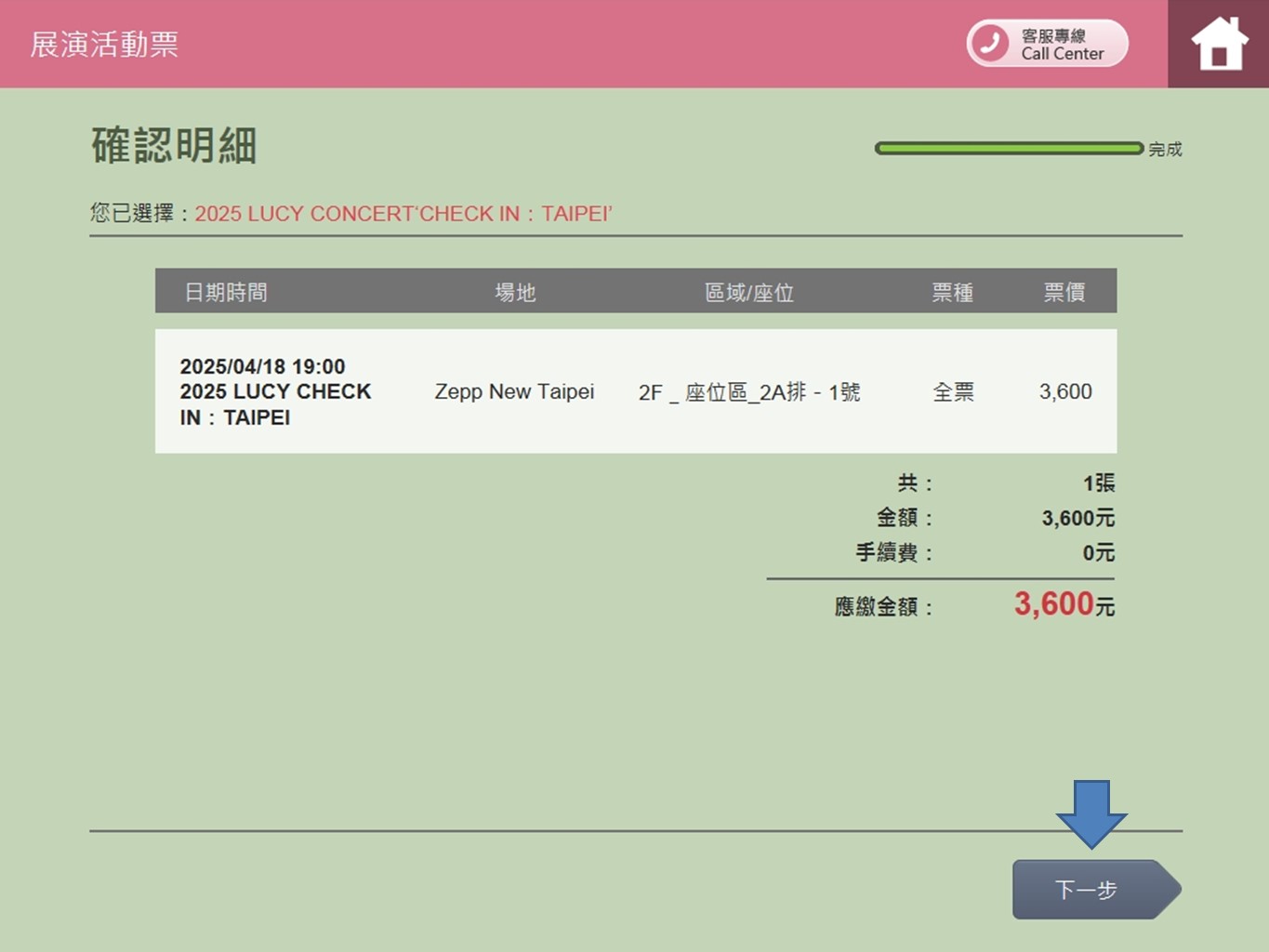Click the 票價 column header
The image size is (1269, 952).
(1064, 291)
